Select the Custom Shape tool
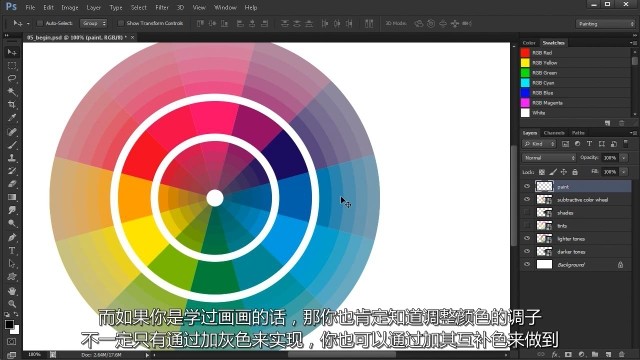Image resolution: width=640 pixels, height=360 pixels. pyautogui.click(x=12, y=277)
